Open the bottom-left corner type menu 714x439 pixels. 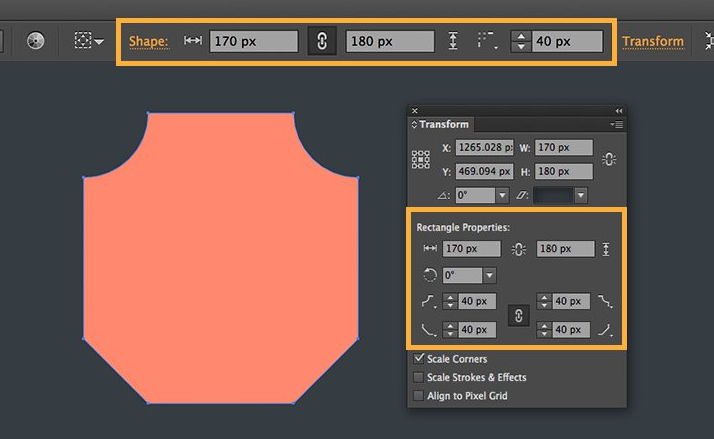click(429, 330)
